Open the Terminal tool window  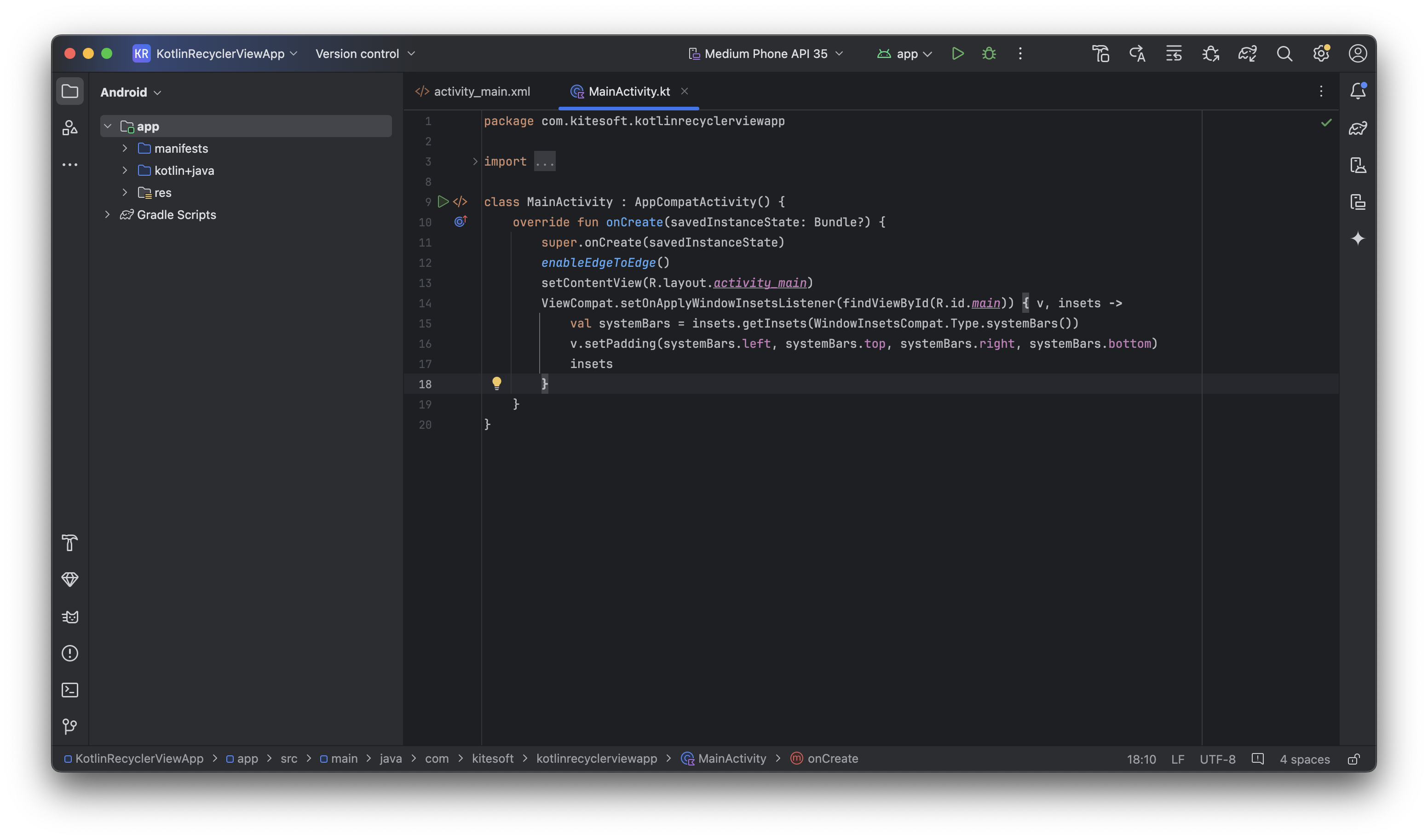tap(70, 690)
